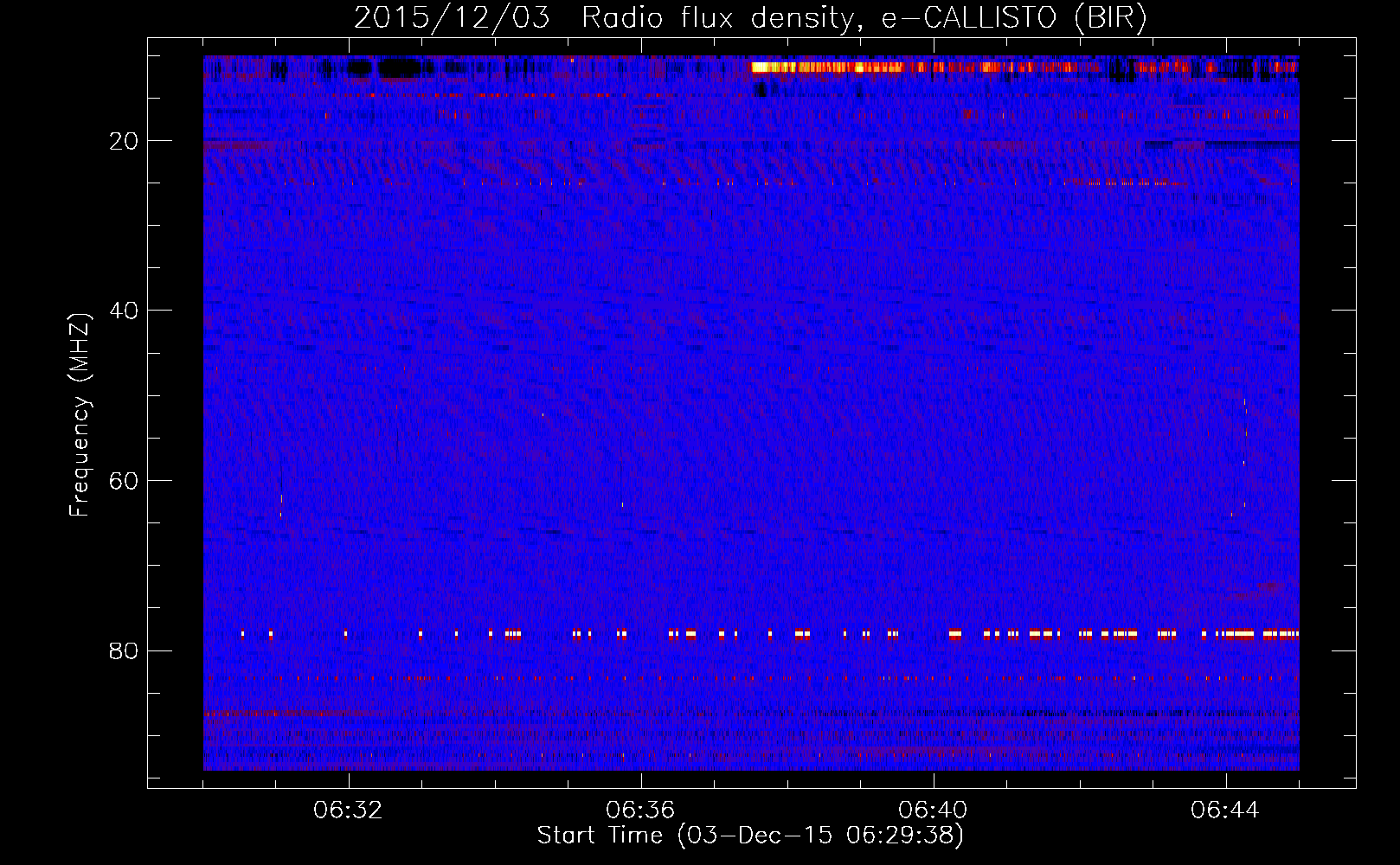Click the 20 MHz frequency tick label

125,141
